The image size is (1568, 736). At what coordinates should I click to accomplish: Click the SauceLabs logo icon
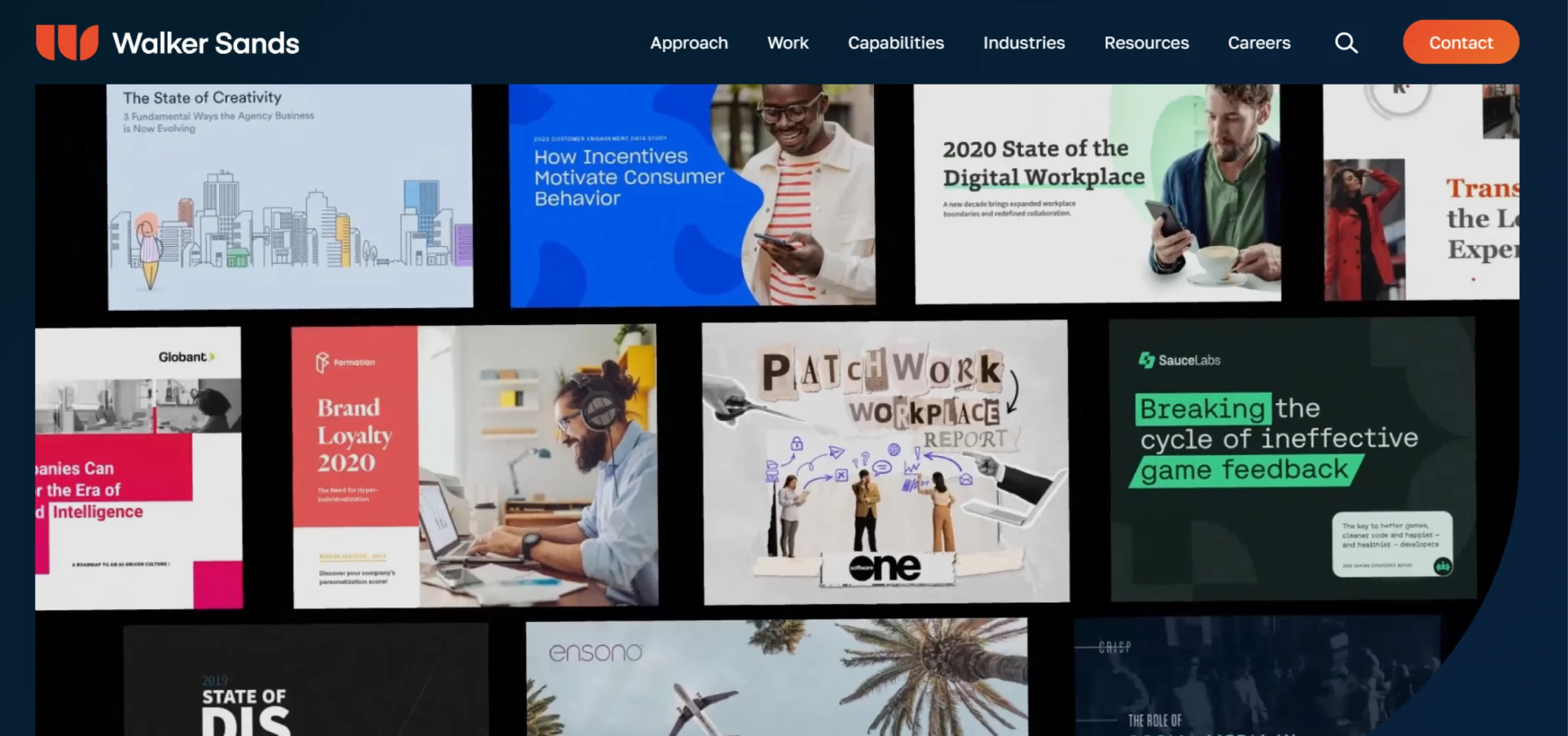click(1146, 360)
